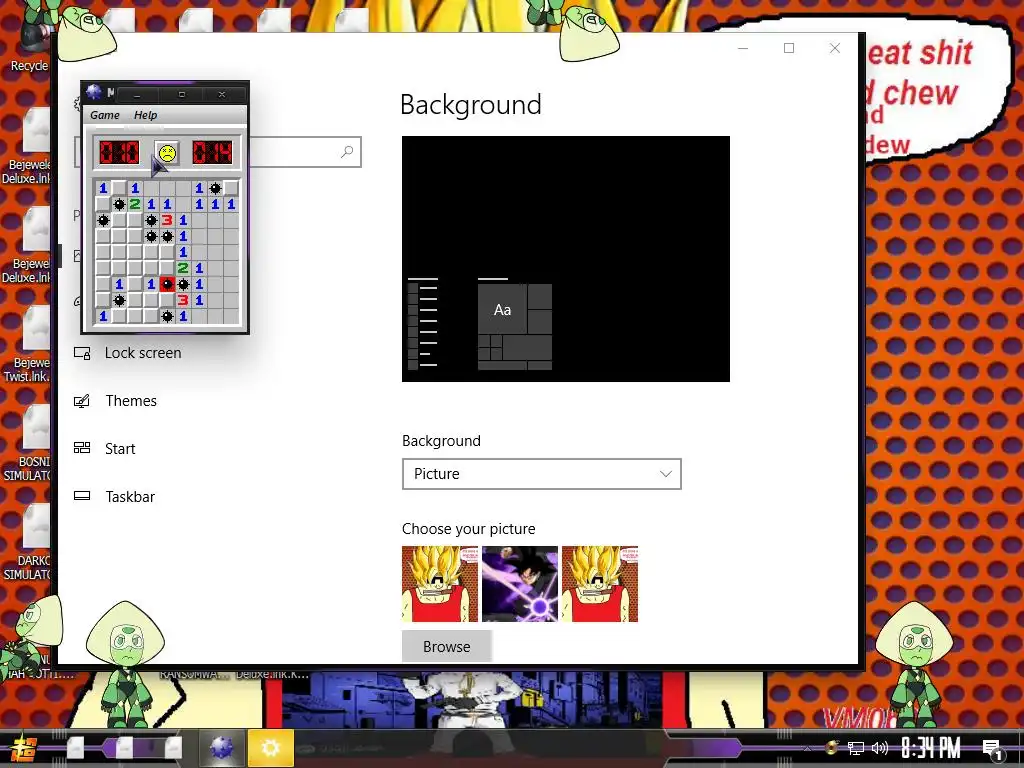
Task: Click the disc icon in the system tray
Action: click(x=831, y=748)
